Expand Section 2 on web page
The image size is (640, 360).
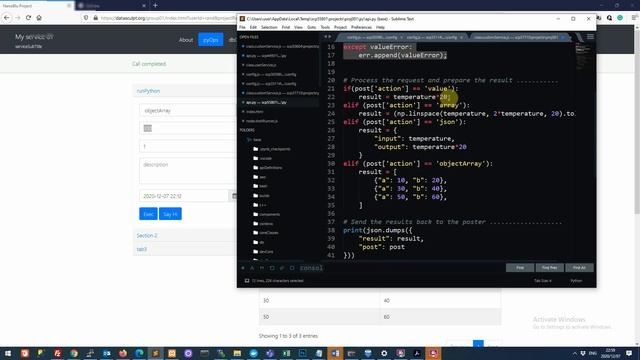click(x=147, y=236)
